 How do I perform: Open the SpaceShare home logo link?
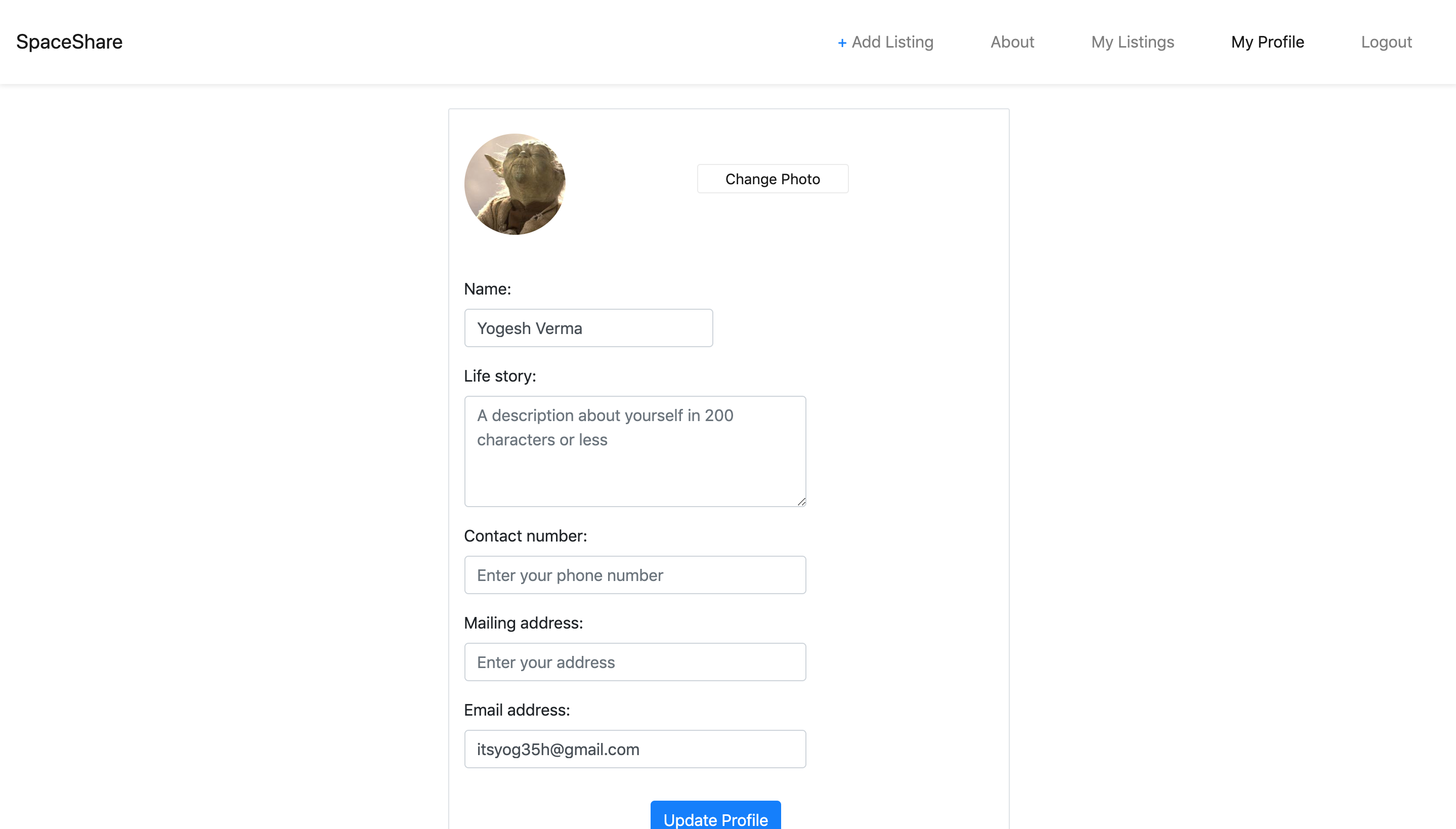pyautogui.click(x=69, y=42)
